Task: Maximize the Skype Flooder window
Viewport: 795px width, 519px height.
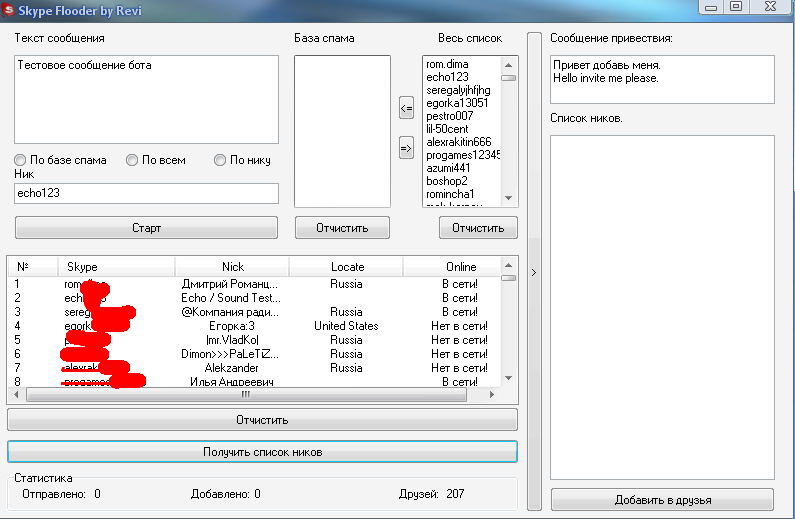Action: [x=736, y=7]
